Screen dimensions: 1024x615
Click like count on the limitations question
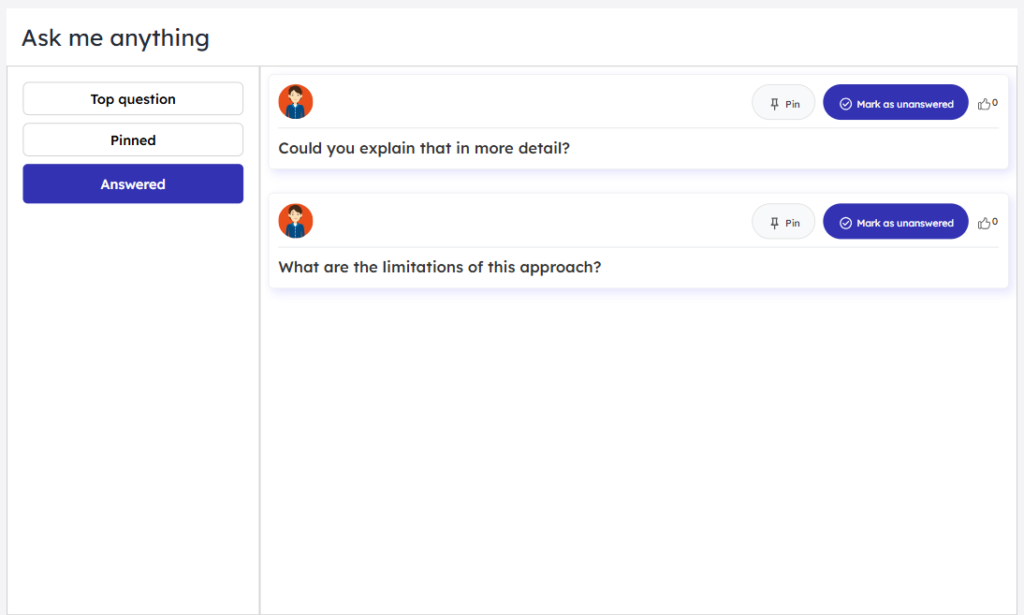995,222
